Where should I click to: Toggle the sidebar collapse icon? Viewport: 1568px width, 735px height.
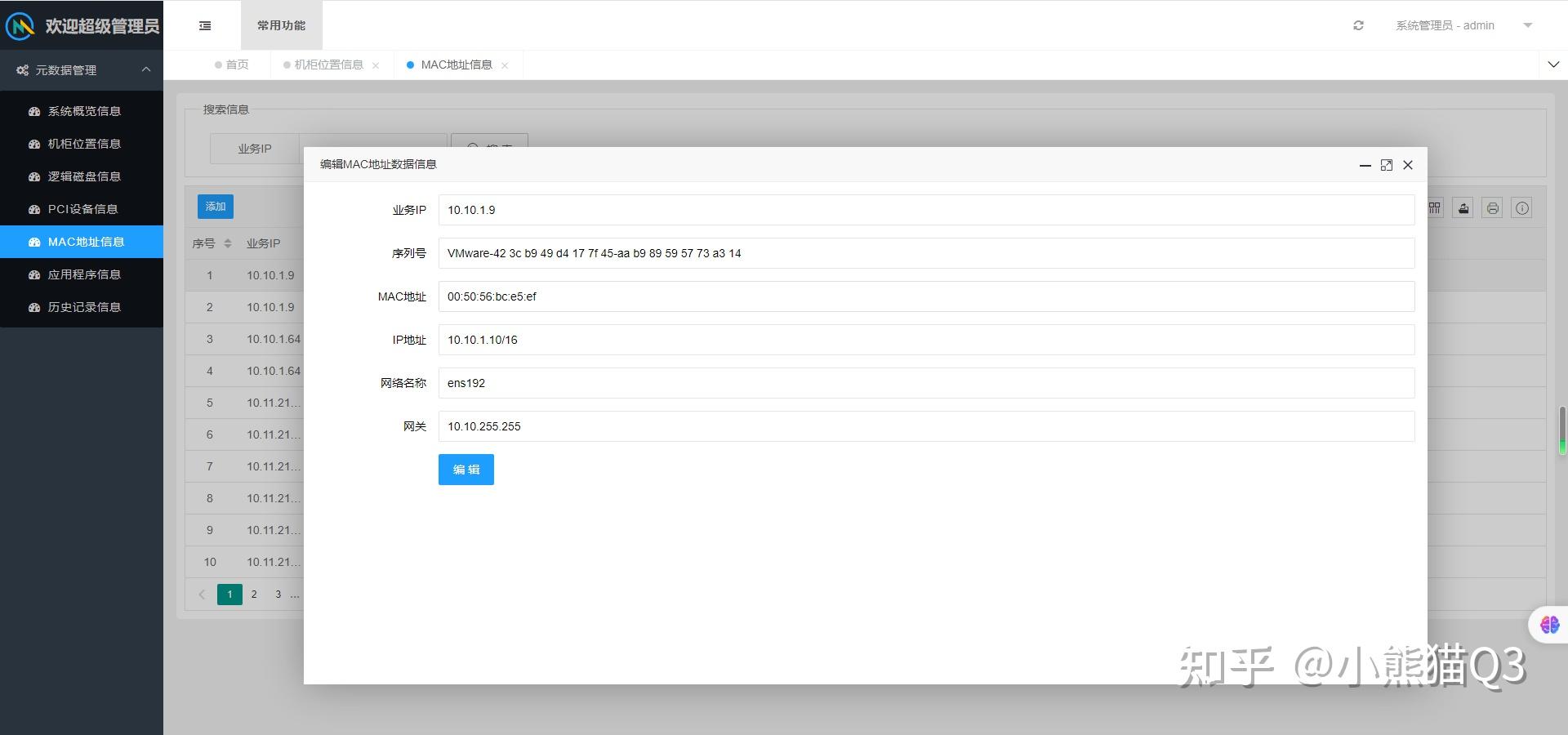[x=205, y=25]
